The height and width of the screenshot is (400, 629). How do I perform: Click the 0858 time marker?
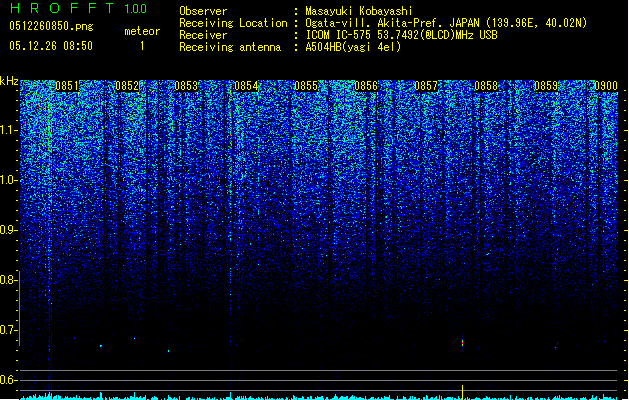(486, 86)
